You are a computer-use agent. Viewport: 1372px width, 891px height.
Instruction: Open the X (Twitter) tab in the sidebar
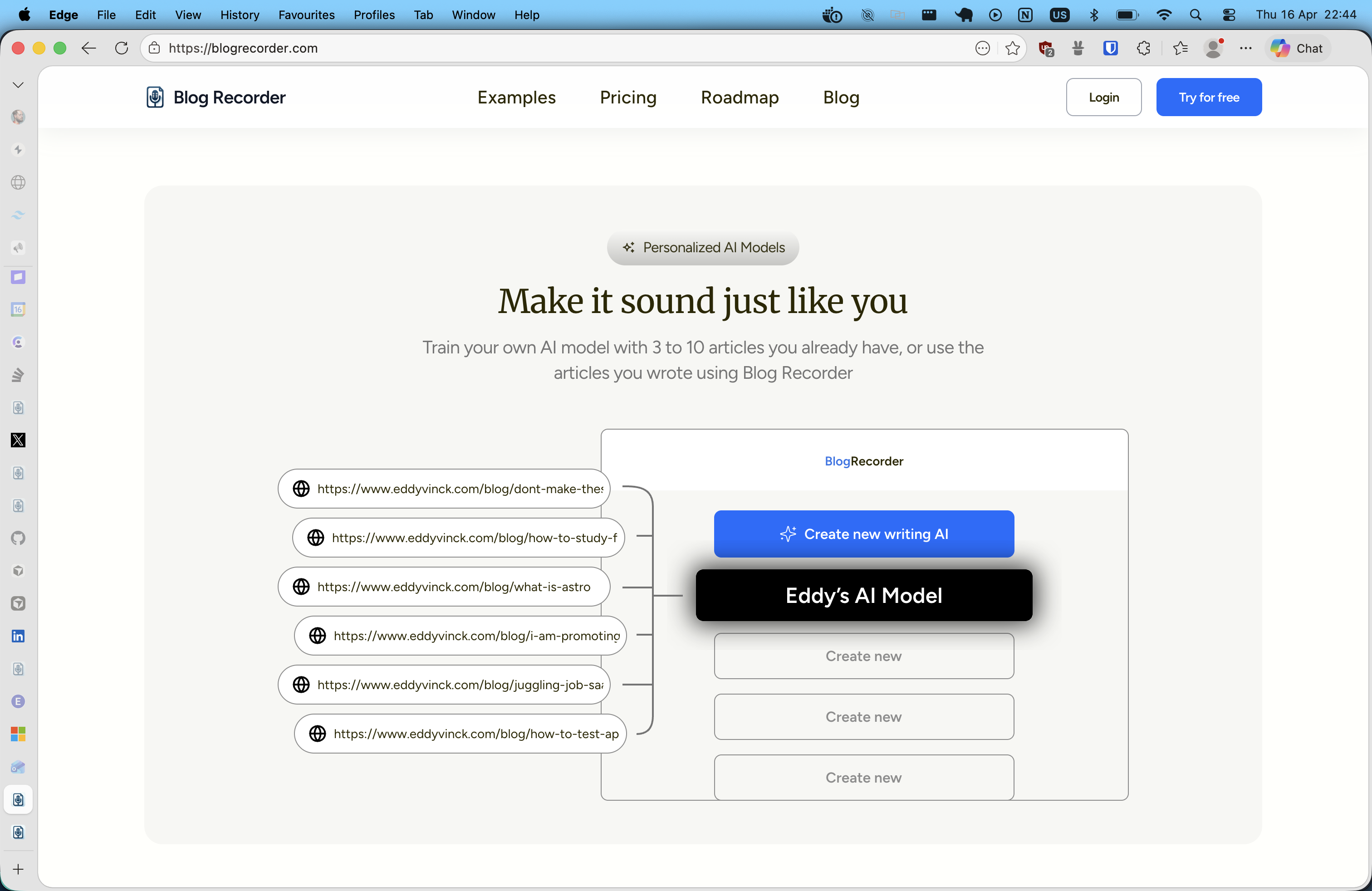(x=18, y=440)
